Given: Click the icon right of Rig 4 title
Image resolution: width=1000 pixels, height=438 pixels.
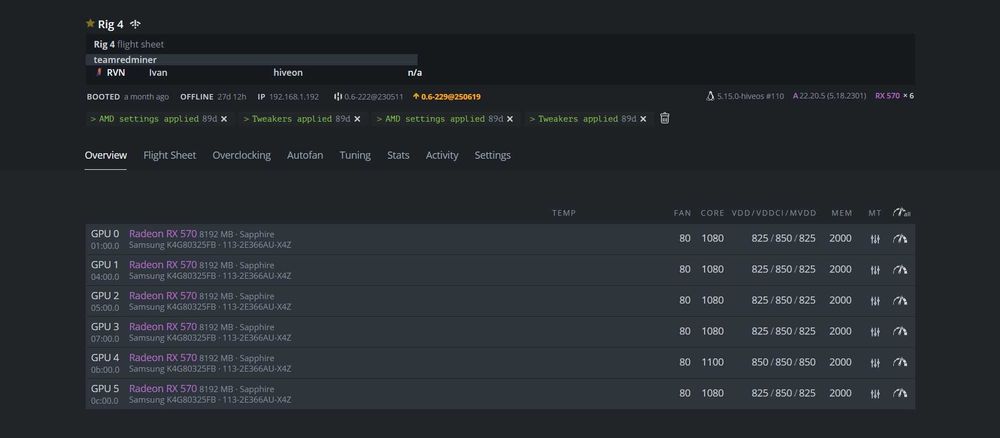Looking at the screenshot, I should point(135,24).
